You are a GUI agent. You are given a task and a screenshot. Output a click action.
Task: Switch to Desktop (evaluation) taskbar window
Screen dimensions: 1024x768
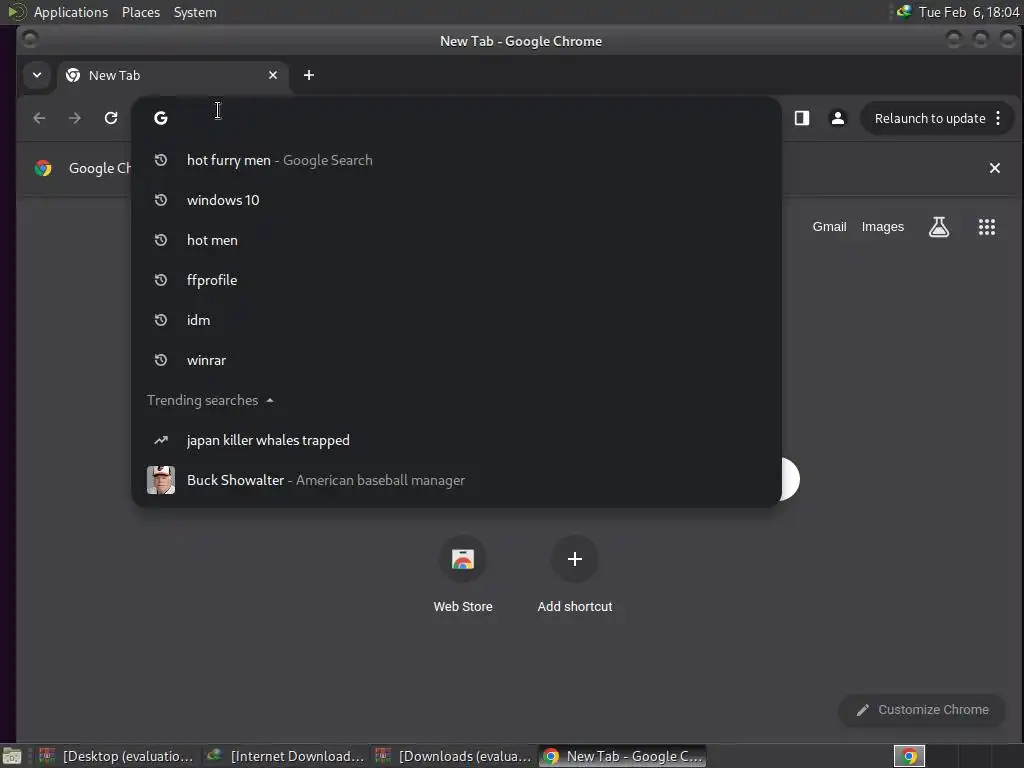coord(118,756)
